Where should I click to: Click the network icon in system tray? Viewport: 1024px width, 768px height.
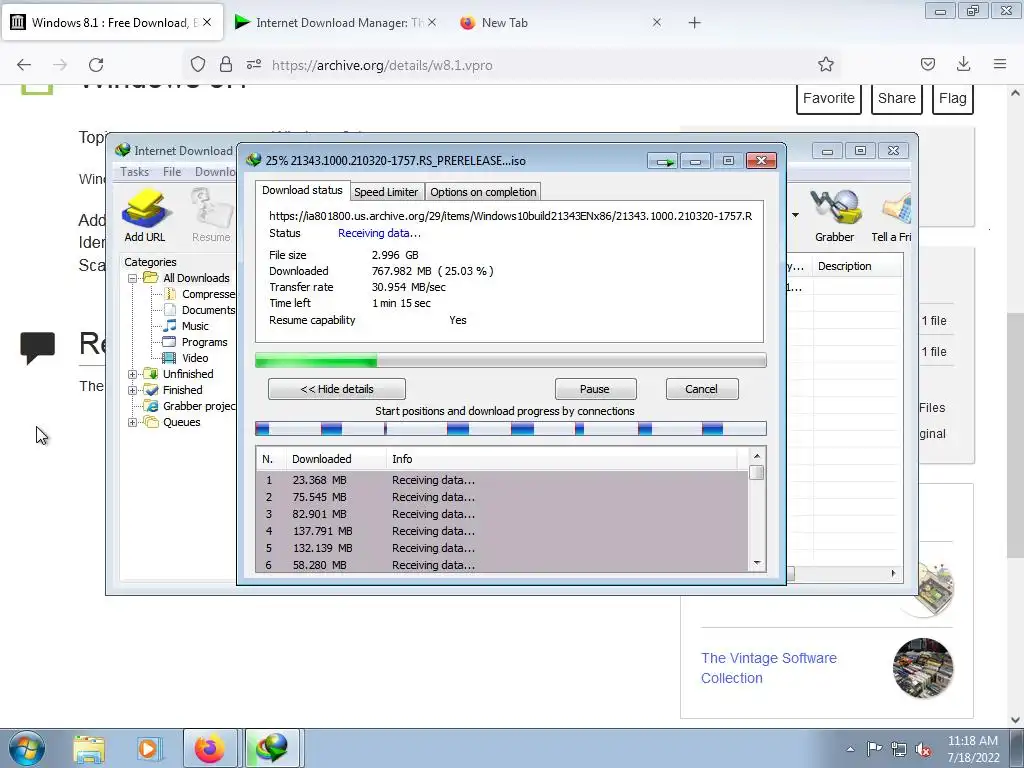(x=899, y=749)
